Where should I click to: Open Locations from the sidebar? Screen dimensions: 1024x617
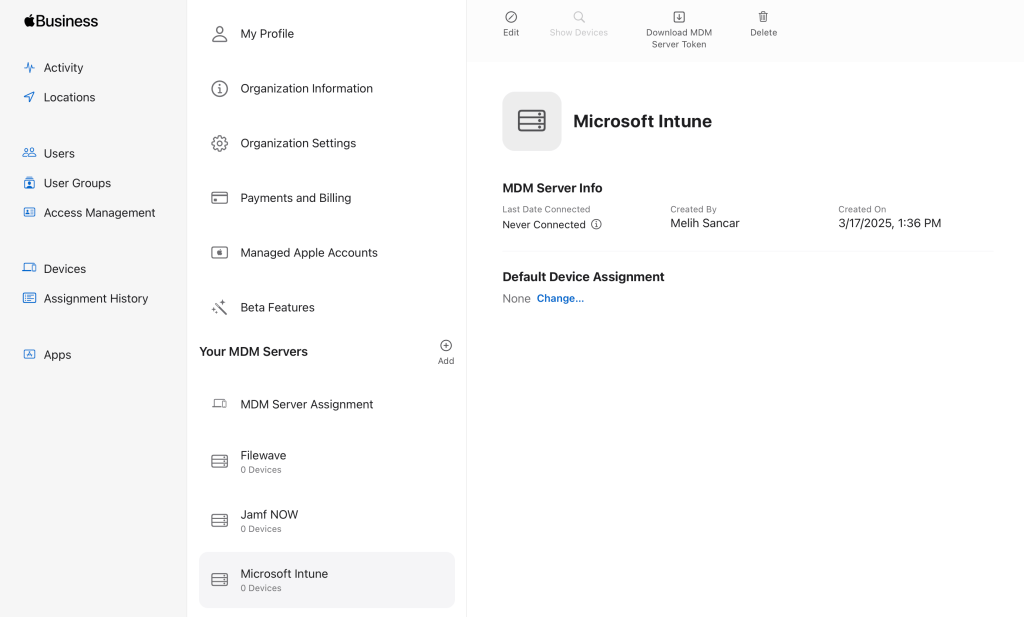[x=69, y=97]
